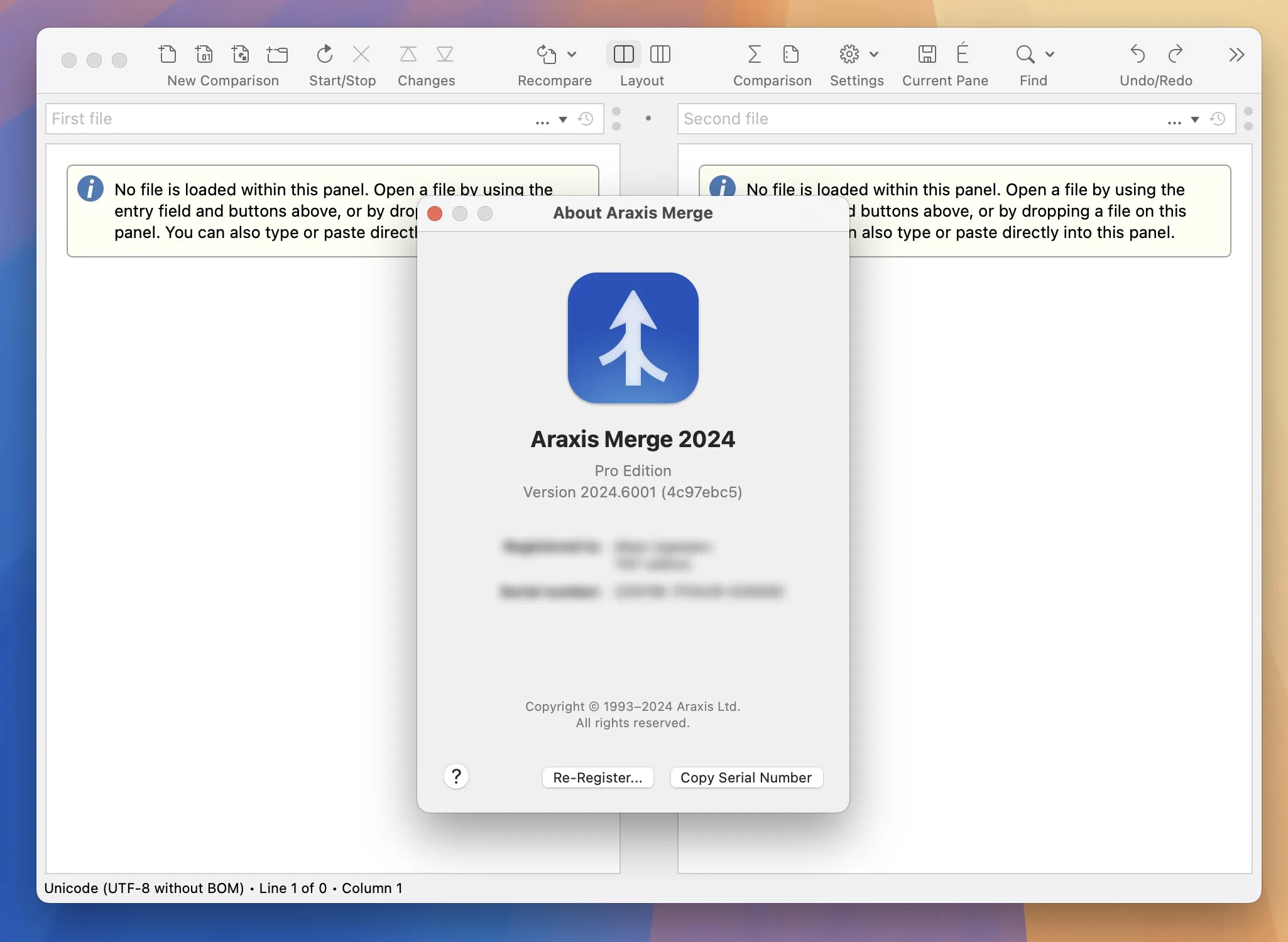Click 'Unicode (UTF-8 without BOM)' status text
1288x942 pixels.
(x=144, y=888)
